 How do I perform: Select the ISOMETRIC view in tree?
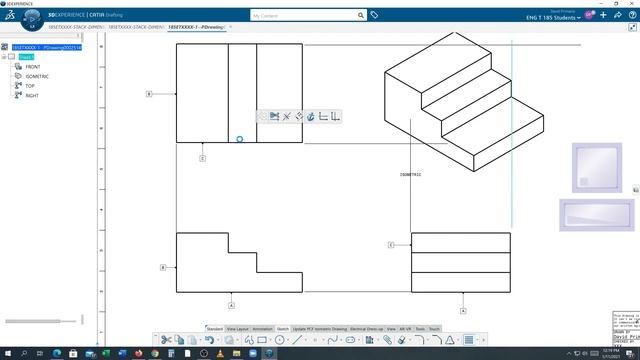37,76
